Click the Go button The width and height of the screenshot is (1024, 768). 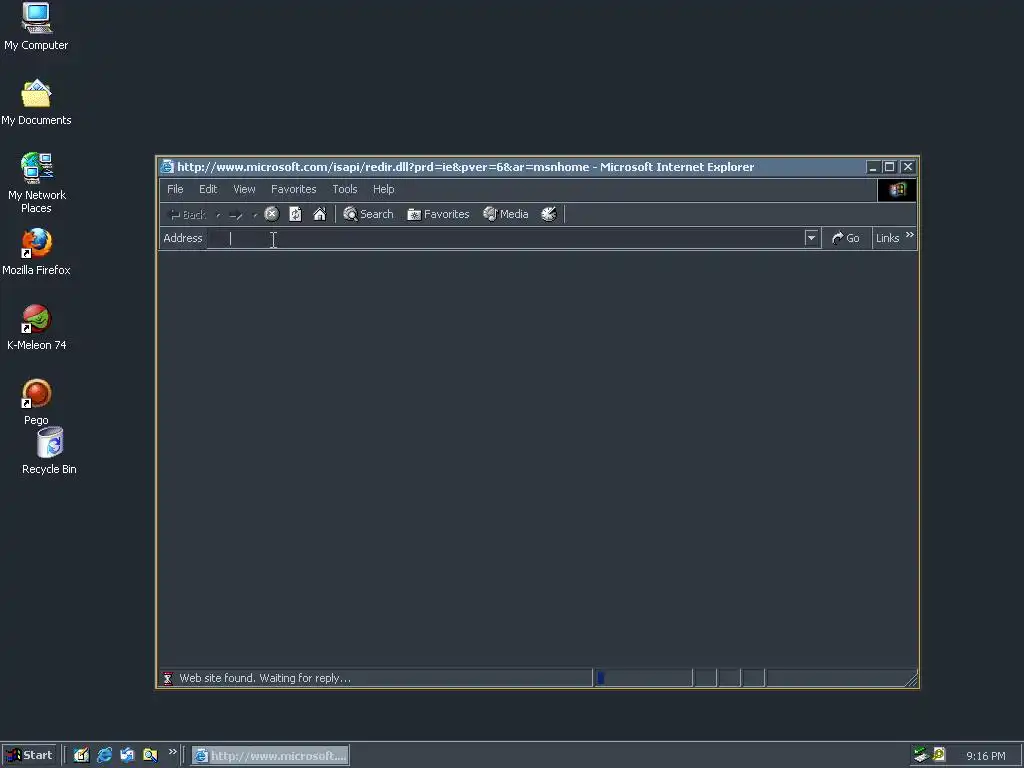846,238
